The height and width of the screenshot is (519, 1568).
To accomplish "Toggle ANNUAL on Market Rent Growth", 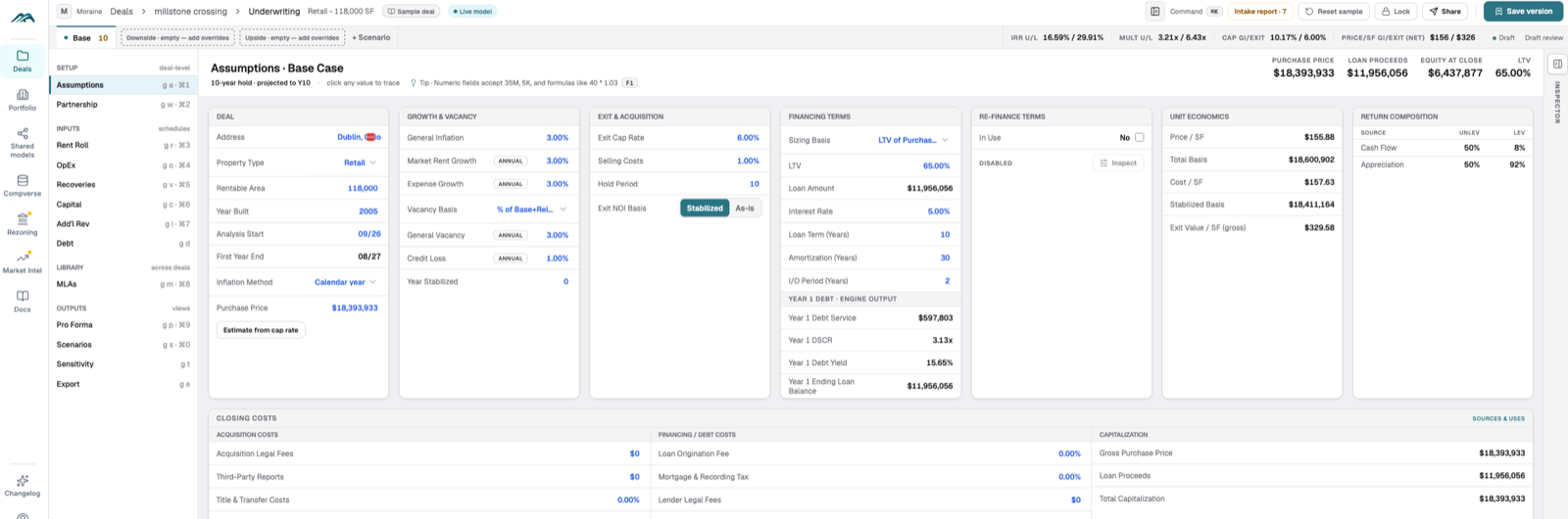I will (511, 161).
